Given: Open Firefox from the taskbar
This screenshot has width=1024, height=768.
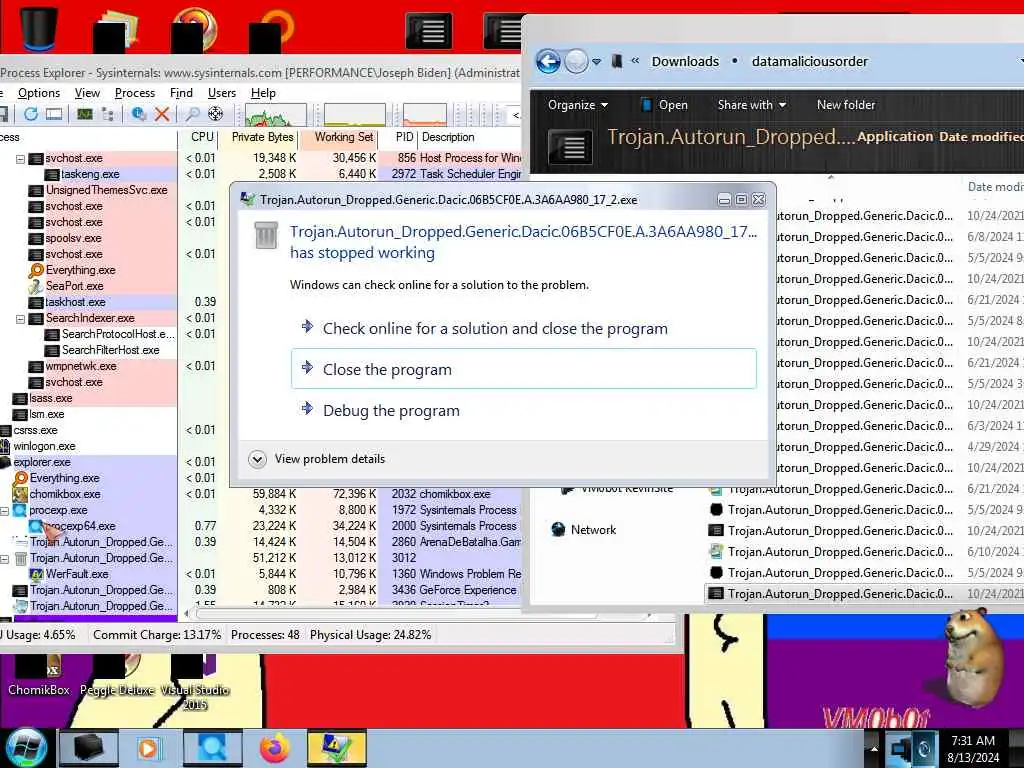Looking at the screenshot, I should pyautogui.click(x=274, y=748).
